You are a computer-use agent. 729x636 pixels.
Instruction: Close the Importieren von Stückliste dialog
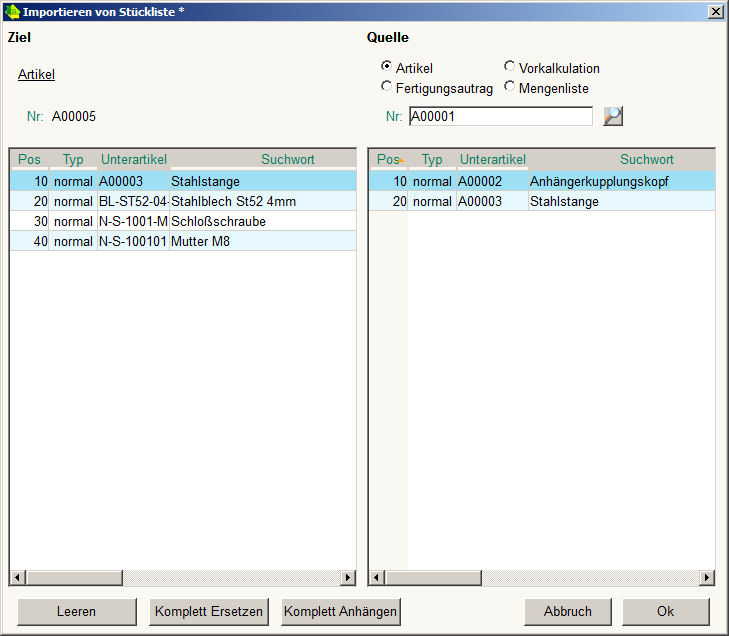[x=715, y=11]
